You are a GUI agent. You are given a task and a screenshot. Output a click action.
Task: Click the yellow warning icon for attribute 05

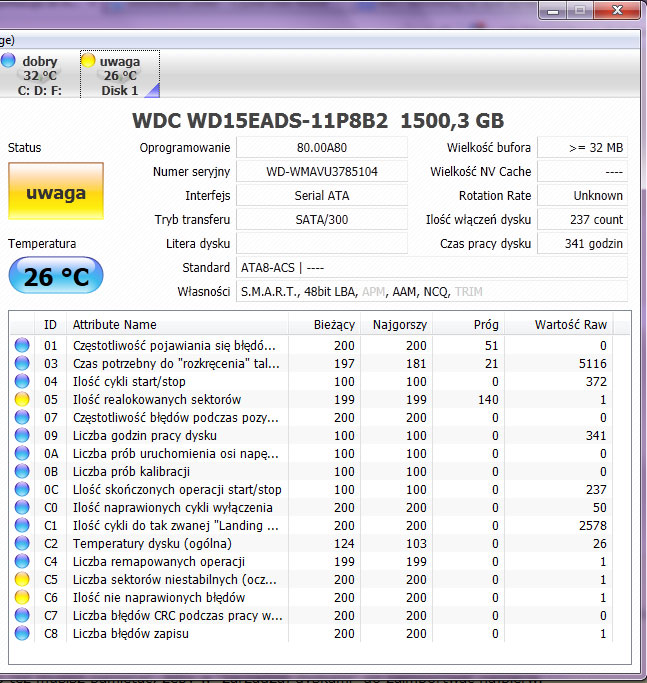point(22,399)
